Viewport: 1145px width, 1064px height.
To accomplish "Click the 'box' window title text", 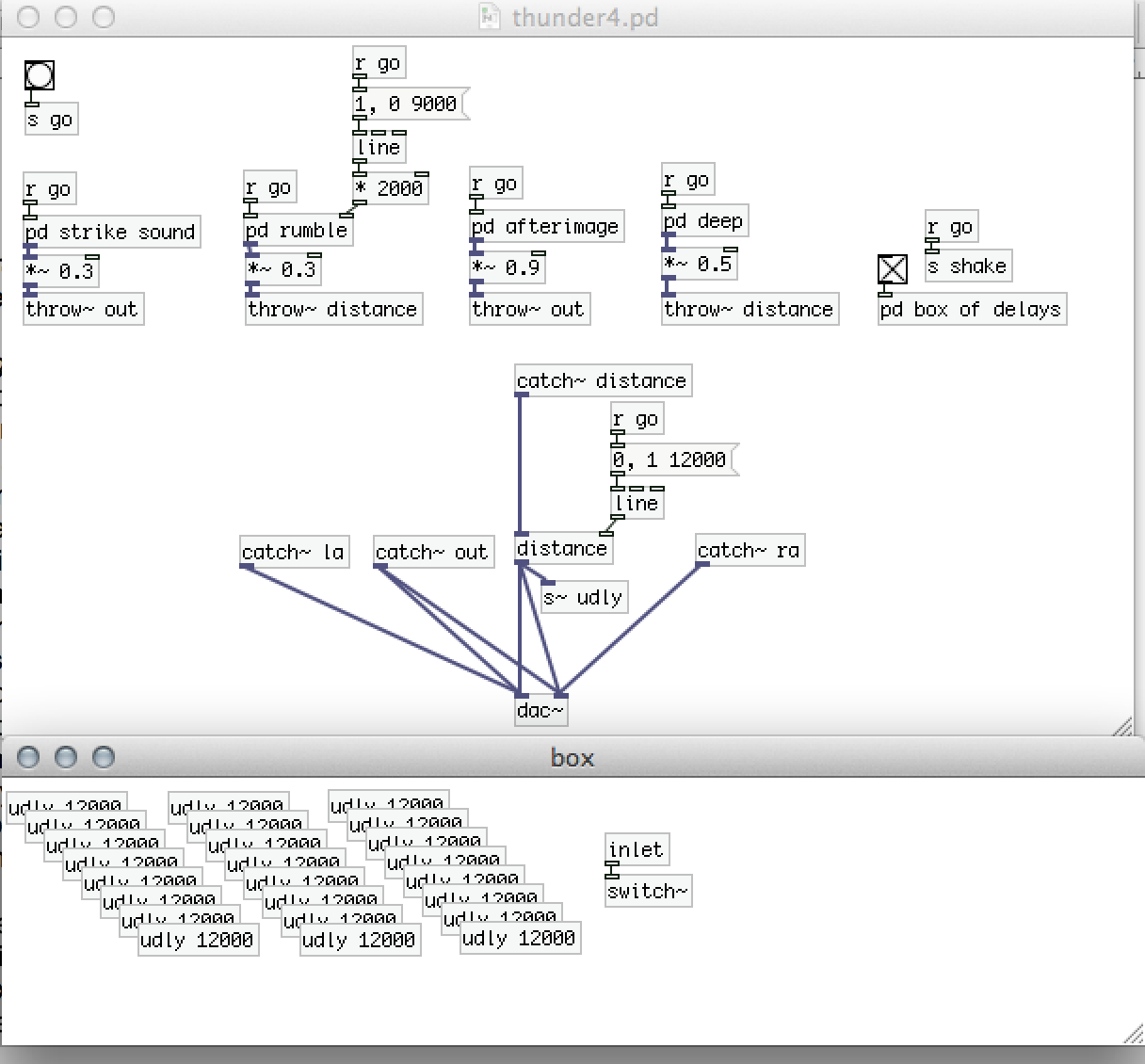I will click(x=572, y=758).
